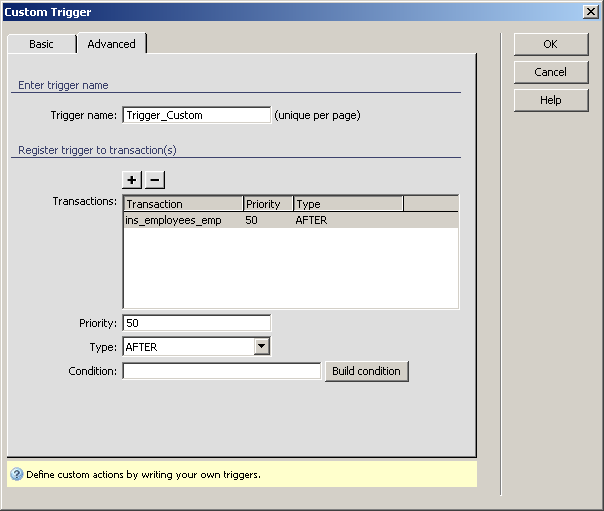Select the ins_employees_emp transaction row

point(174,220)
